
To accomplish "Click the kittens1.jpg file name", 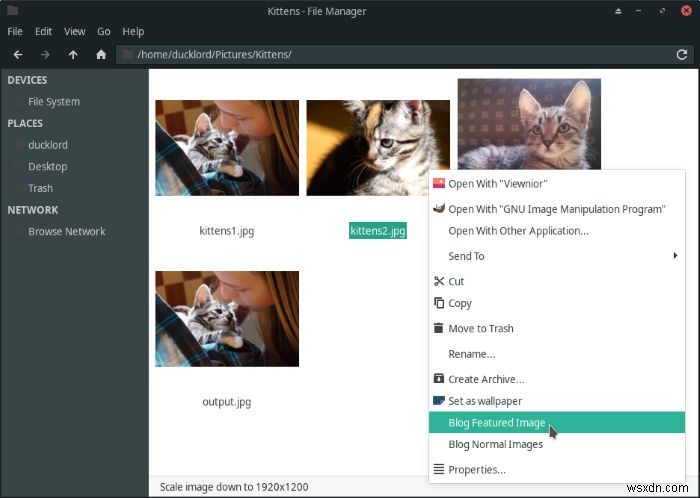I will [227, 231].
